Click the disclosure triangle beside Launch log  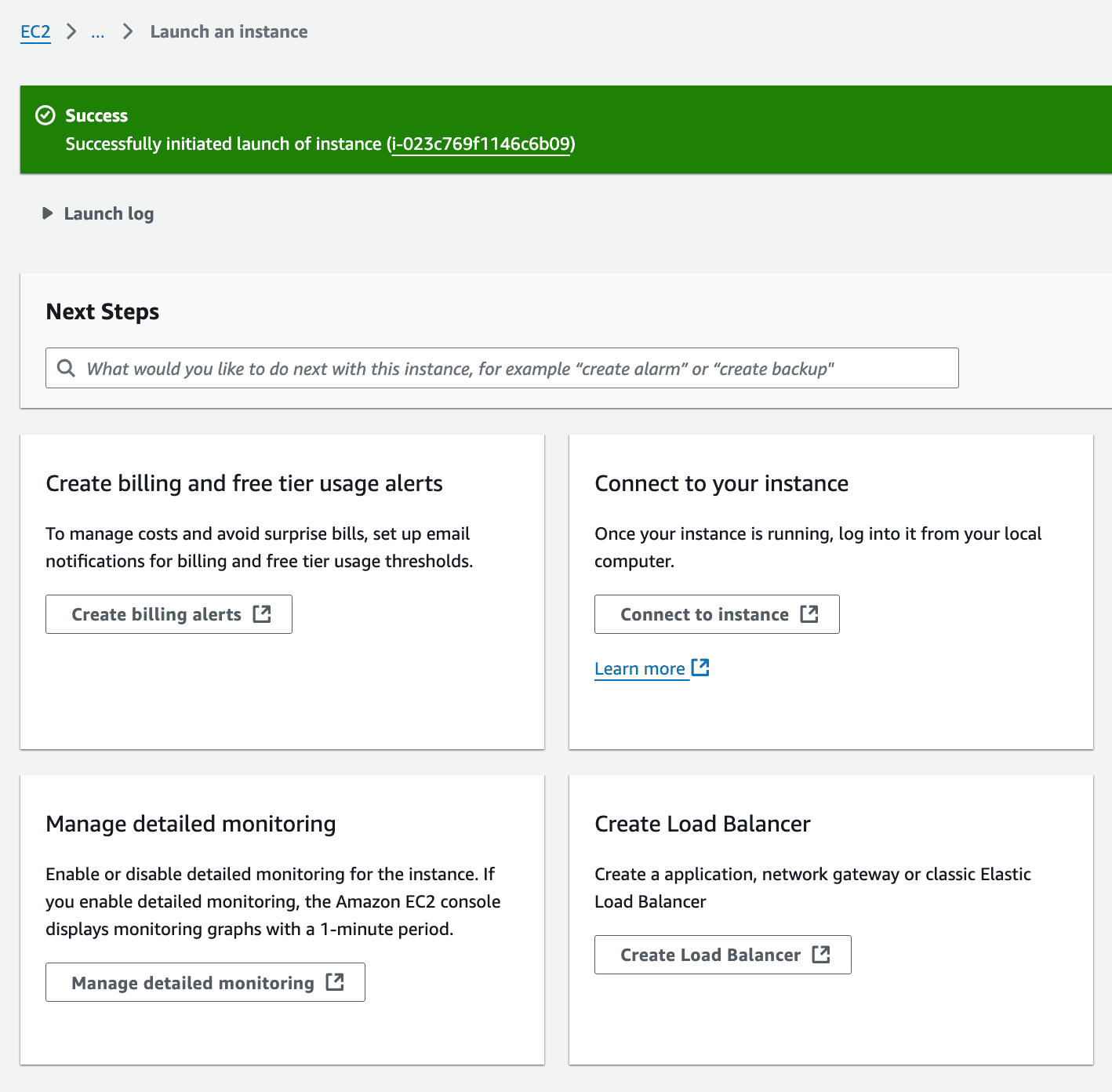point(46,213)
